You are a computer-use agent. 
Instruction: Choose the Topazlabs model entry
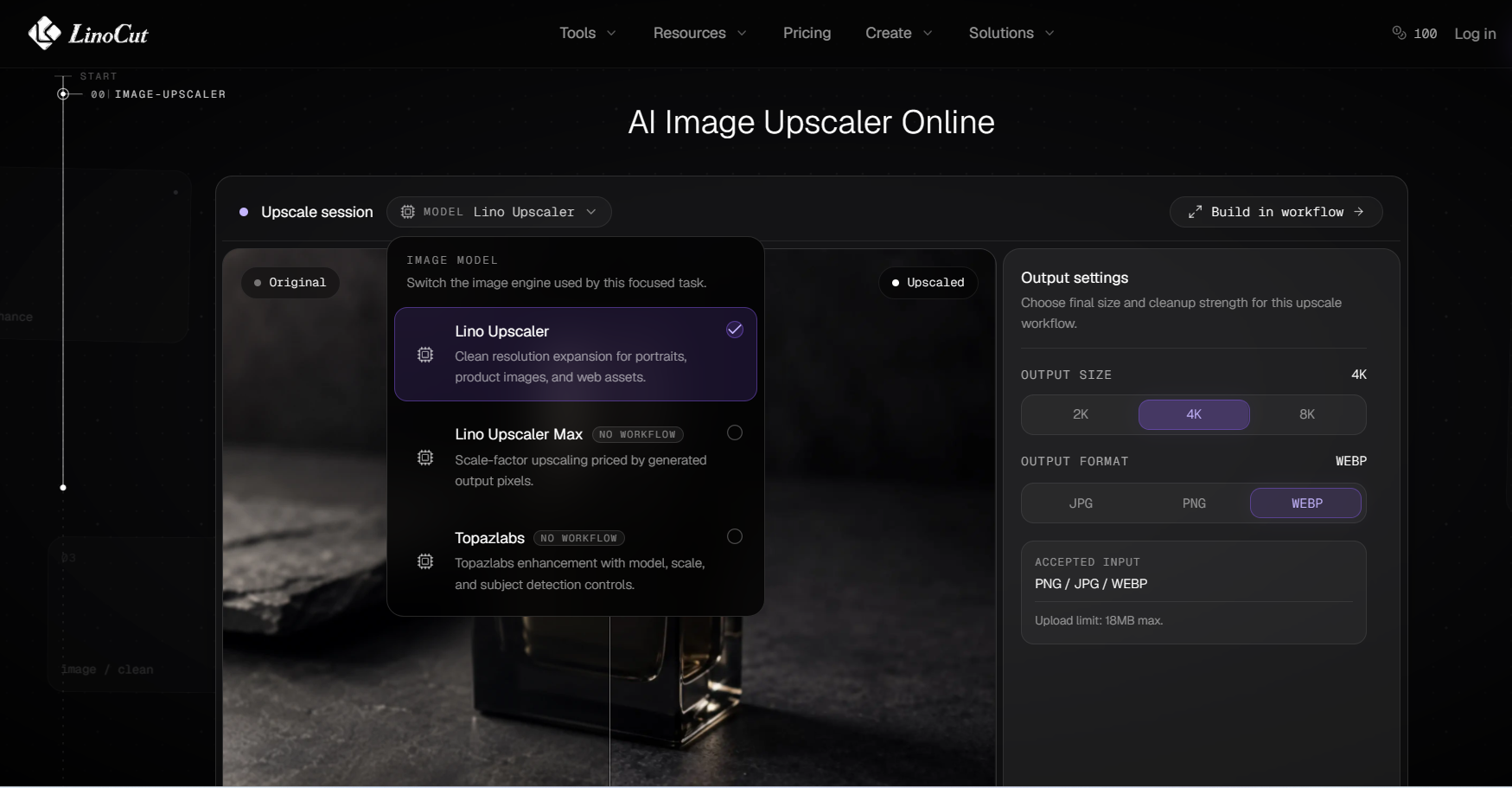coord(576,561)
